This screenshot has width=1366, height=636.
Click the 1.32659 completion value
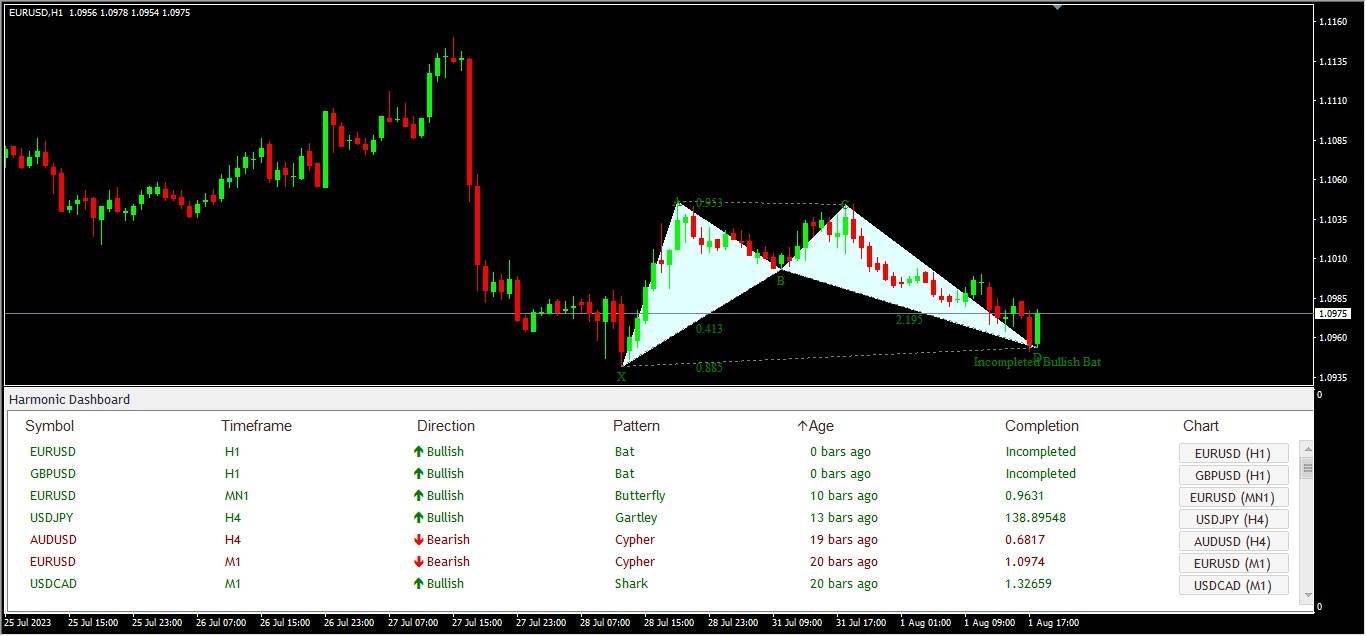click(1029, 584)
